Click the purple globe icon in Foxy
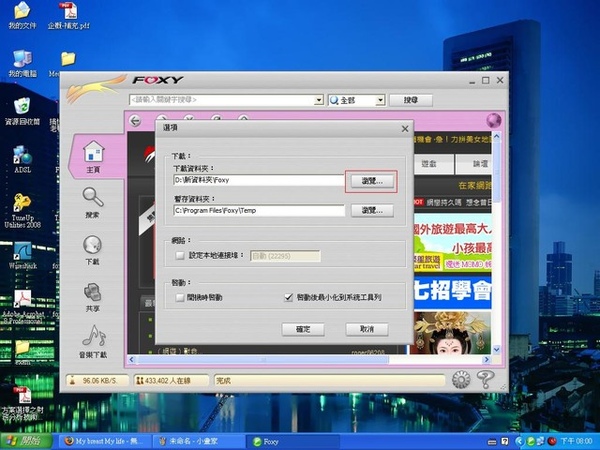 tap(494, 121)
